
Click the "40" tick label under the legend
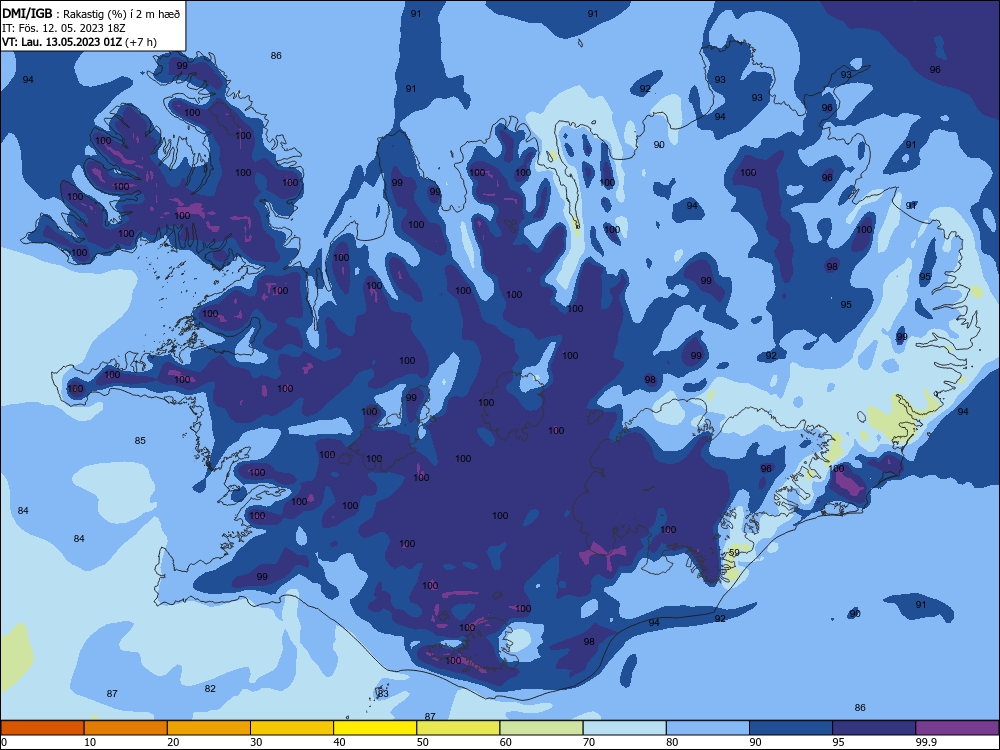tap(339, 742)
